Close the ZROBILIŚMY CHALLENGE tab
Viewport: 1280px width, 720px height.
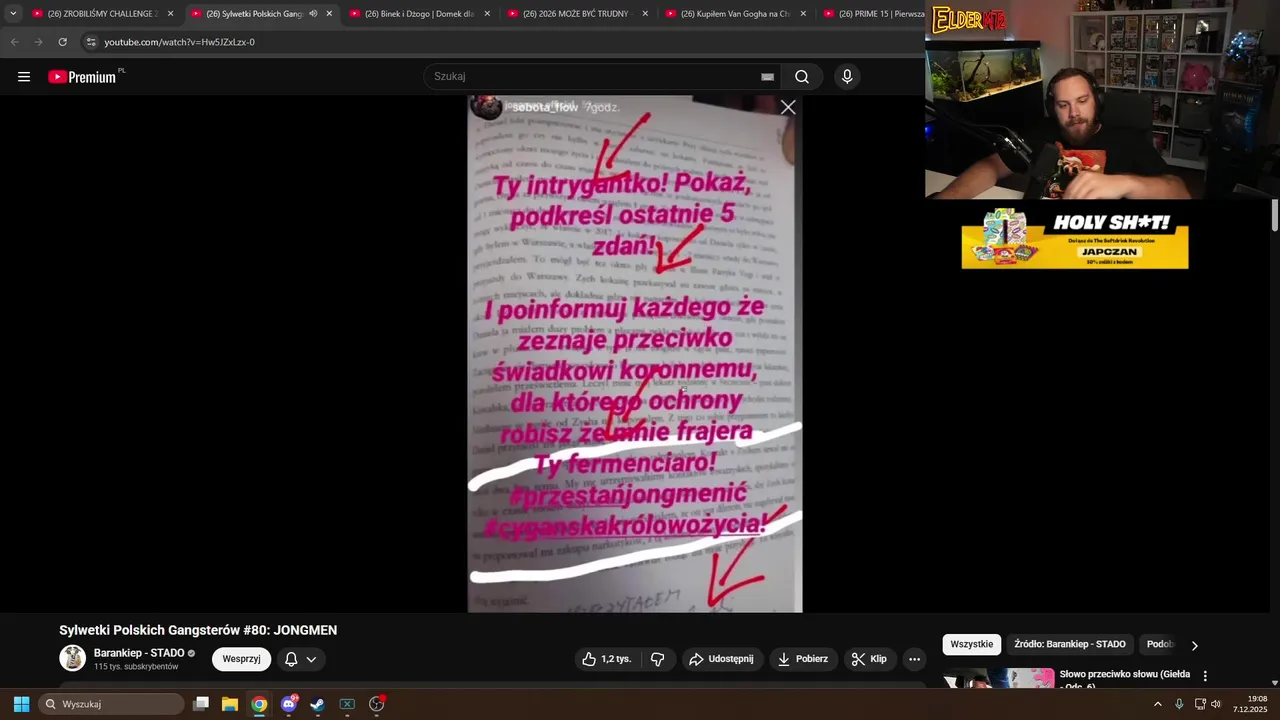[x=171, y=14]
